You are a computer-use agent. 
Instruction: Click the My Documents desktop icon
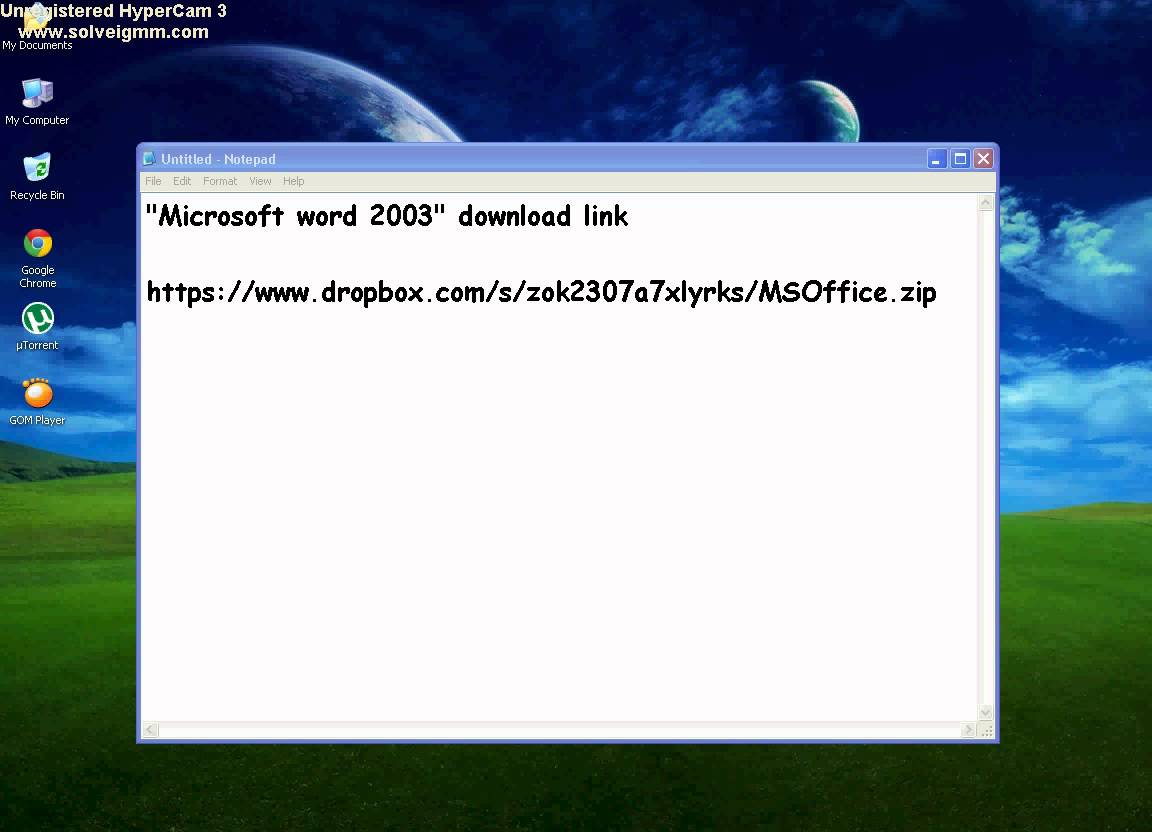click(37, 26)
